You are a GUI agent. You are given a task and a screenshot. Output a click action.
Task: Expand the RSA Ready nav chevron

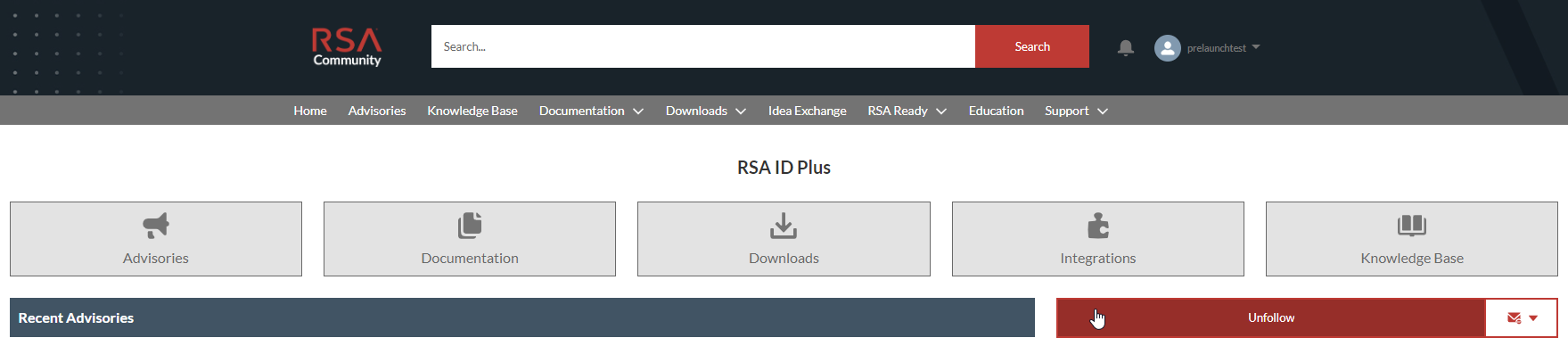[941, 111]
